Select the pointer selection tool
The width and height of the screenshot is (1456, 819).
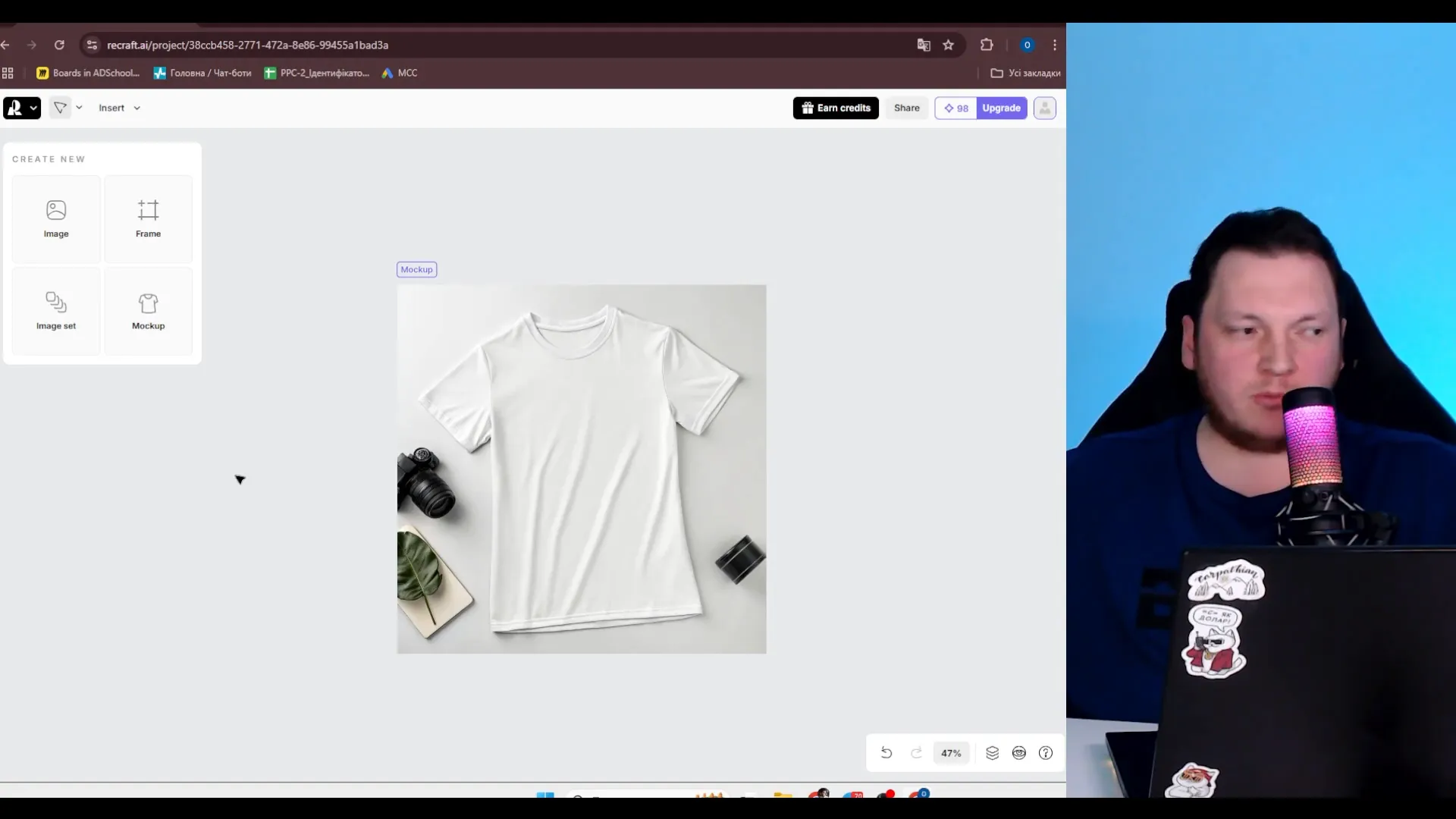pos(60,108)
